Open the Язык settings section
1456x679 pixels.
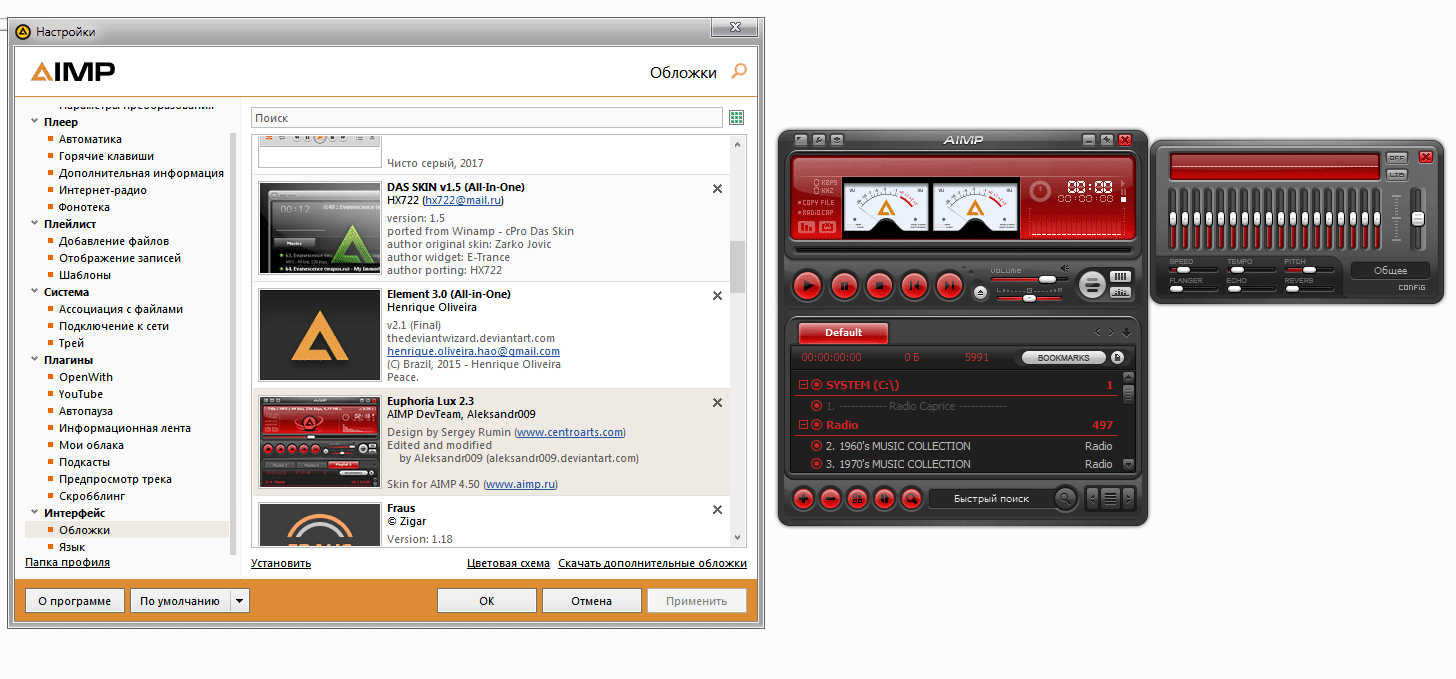tap(72, 547)
